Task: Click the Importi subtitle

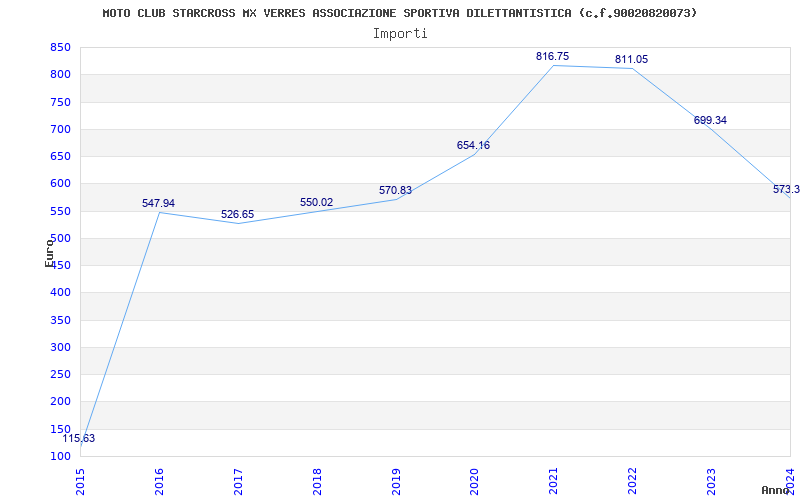Action: point(400,34)
